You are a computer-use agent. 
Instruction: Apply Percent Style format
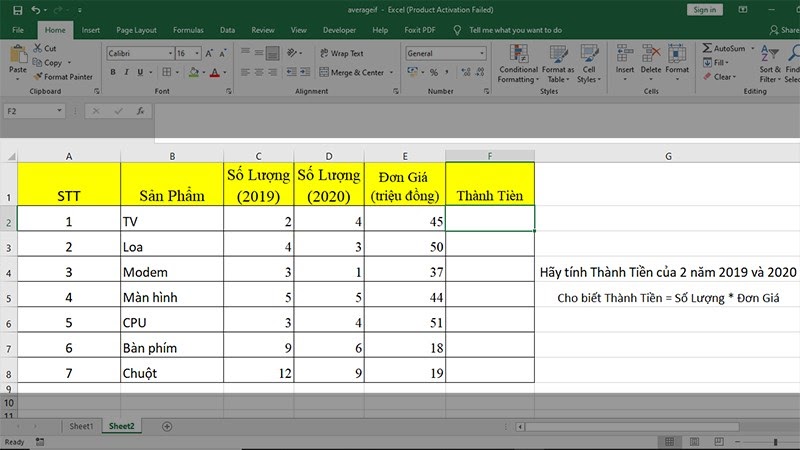coord(434,72)
